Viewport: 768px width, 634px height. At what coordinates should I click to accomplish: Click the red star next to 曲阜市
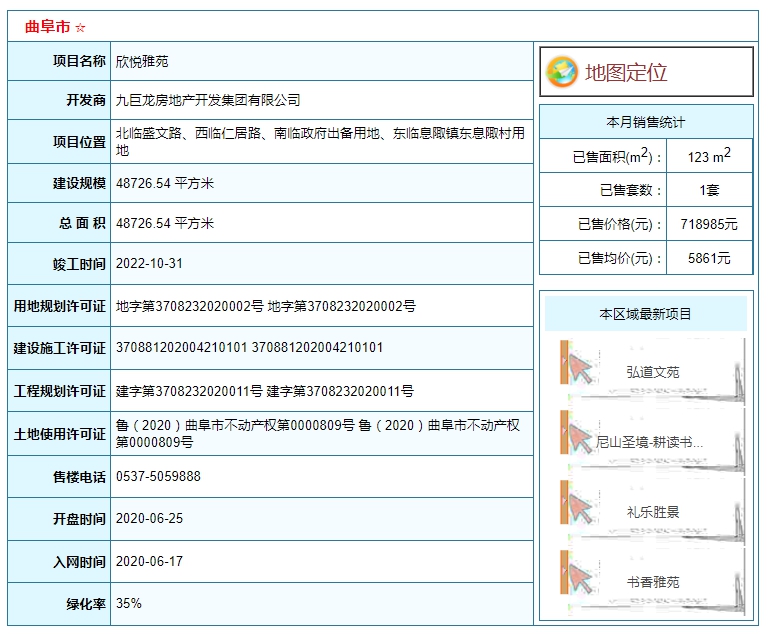80,28
